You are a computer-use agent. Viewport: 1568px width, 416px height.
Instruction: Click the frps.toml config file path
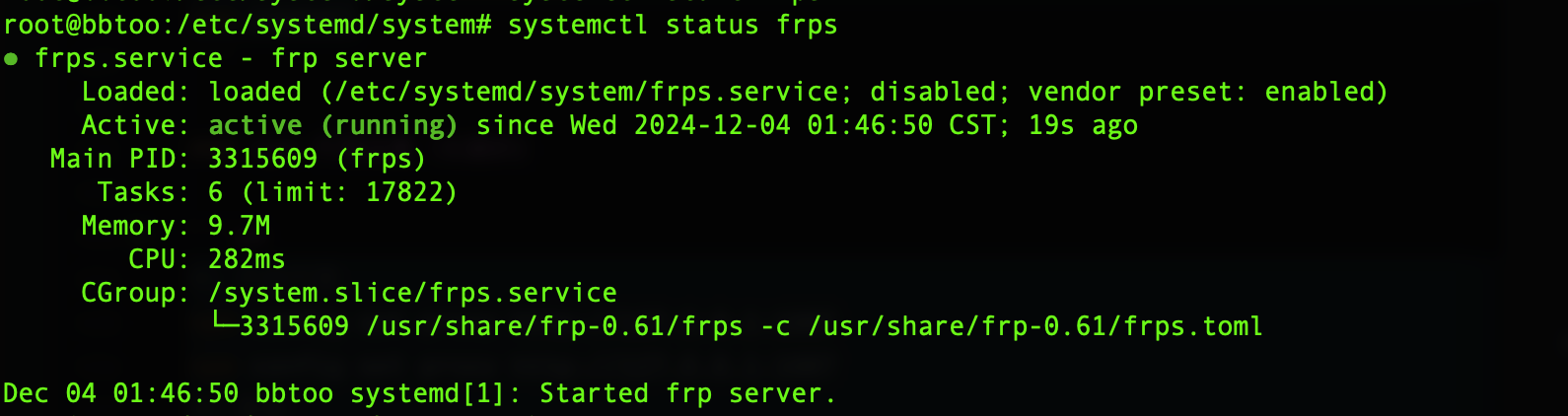point(1035,326)
